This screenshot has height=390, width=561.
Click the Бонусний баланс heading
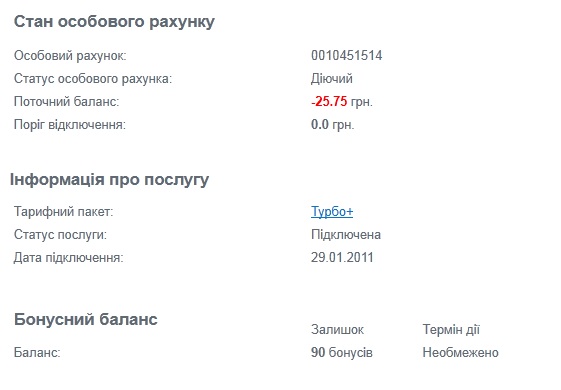[x=86, y=319]
